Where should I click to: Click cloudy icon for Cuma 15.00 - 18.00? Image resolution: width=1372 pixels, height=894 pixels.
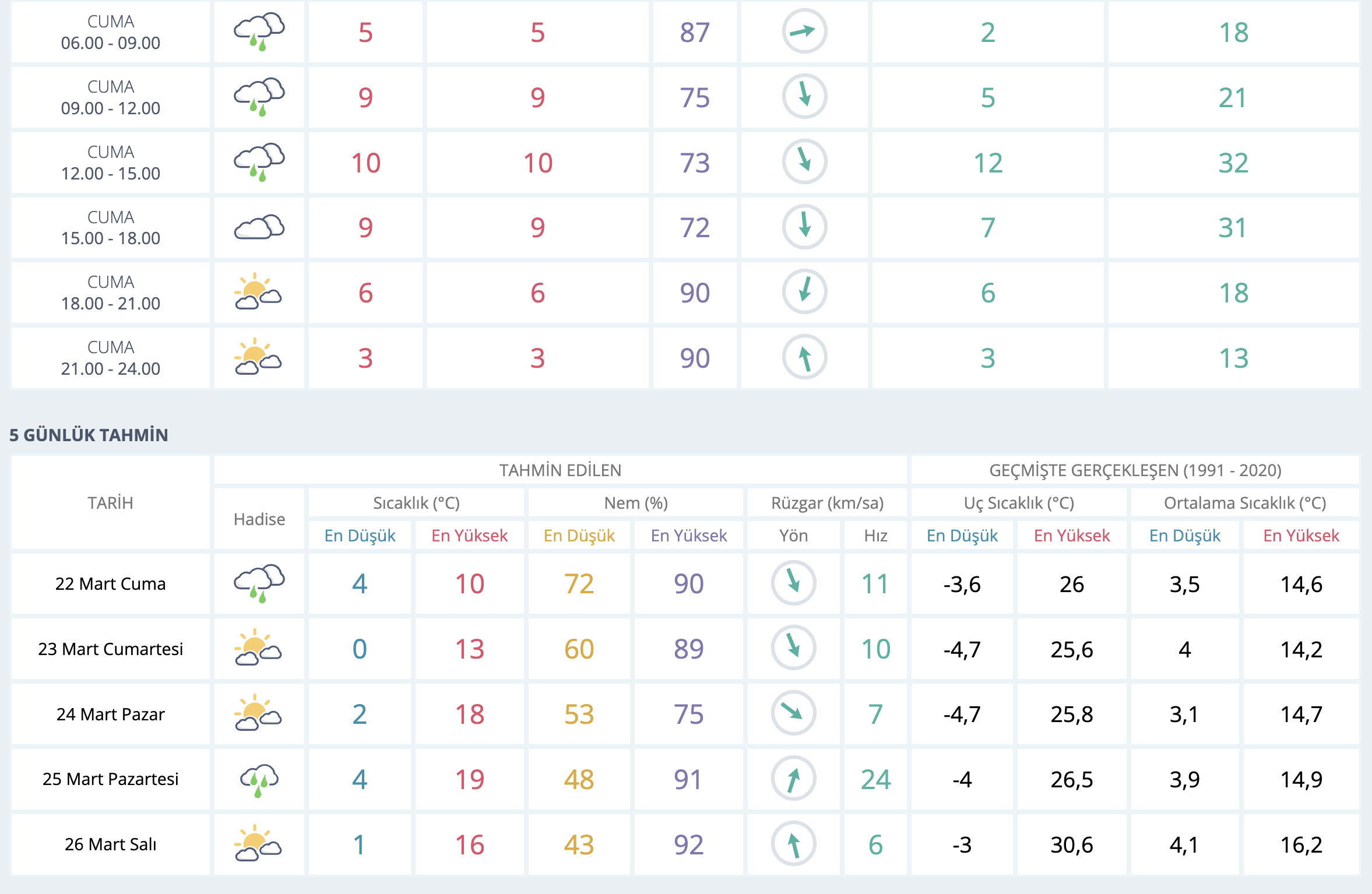pos(259,227)
